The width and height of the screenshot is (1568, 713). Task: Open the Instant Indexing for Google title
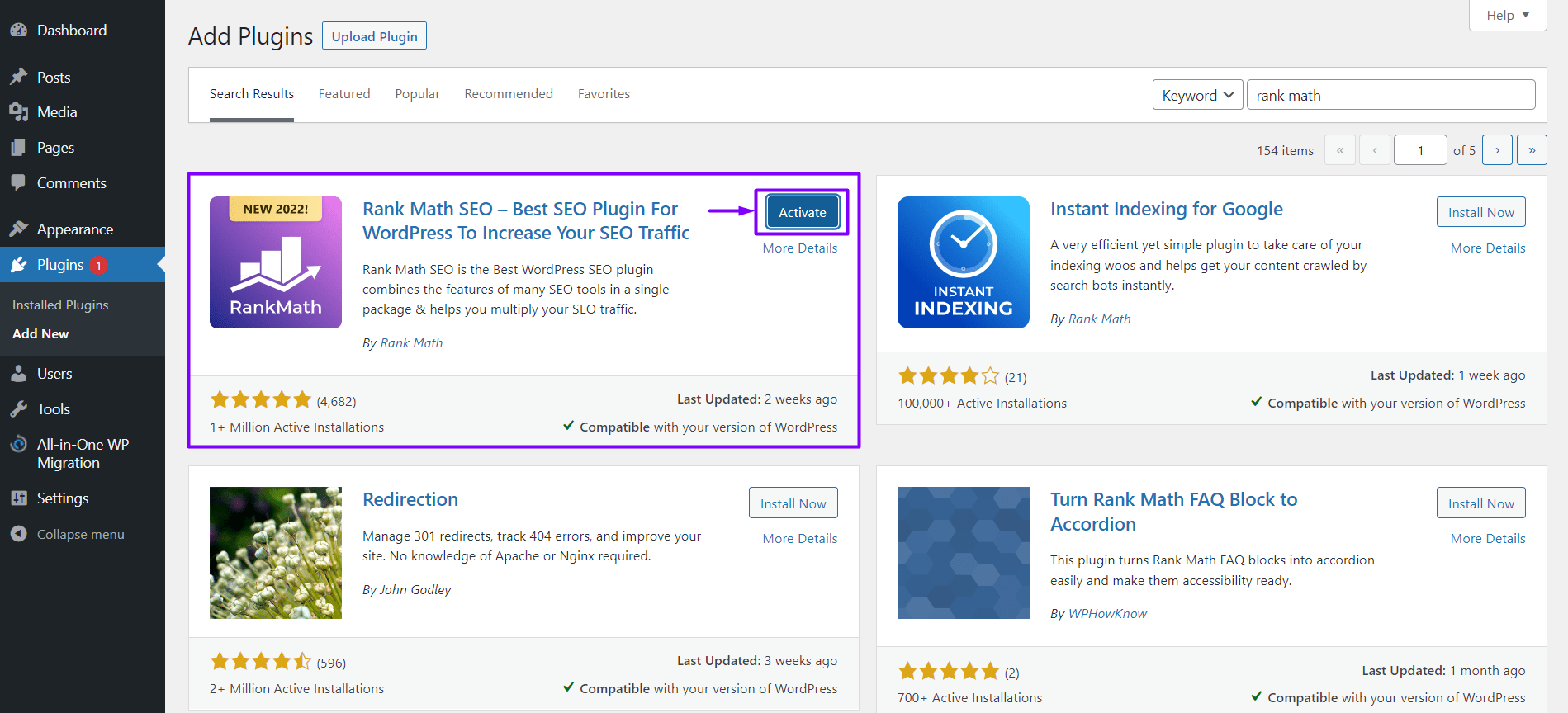point(1167,209)
